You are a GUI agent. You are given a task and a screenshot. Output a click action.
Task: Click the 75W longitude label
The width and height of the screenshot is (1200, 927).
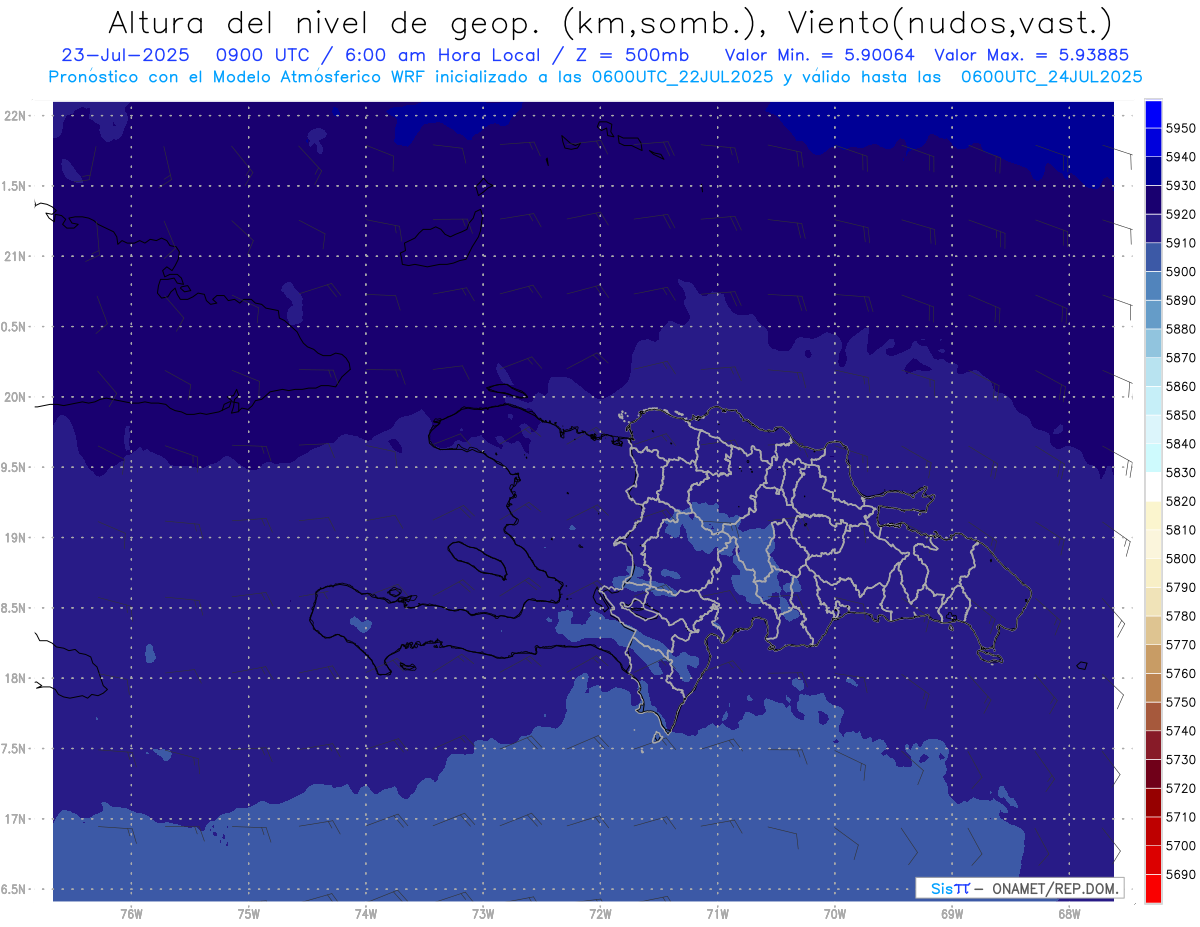248,914
